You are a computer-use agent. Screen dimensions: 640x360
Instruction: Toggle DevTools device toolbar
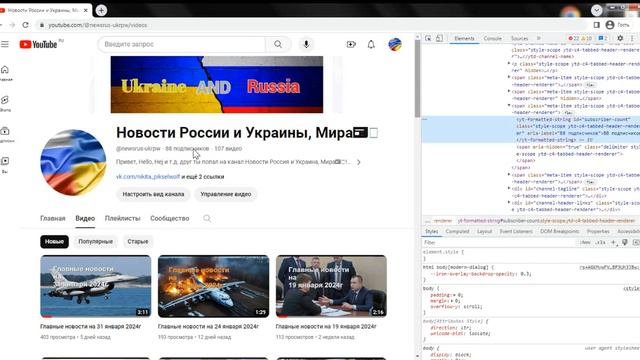click(x=439, y=38)
